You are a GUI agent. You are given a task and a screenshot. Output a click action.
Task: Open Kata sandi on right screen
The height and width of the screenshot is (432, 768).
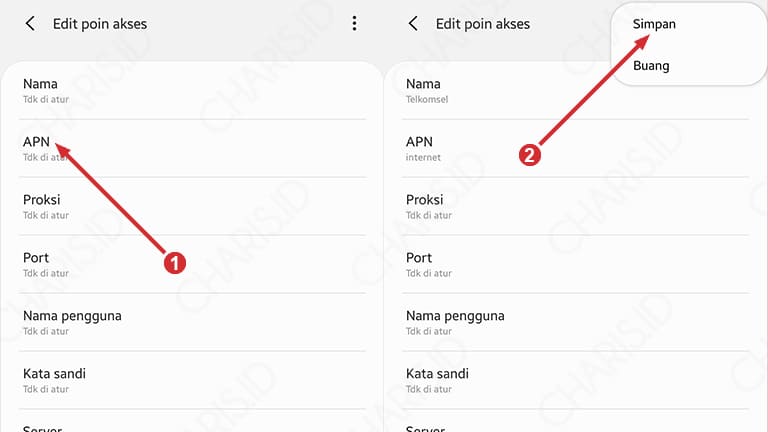[437, 379]
